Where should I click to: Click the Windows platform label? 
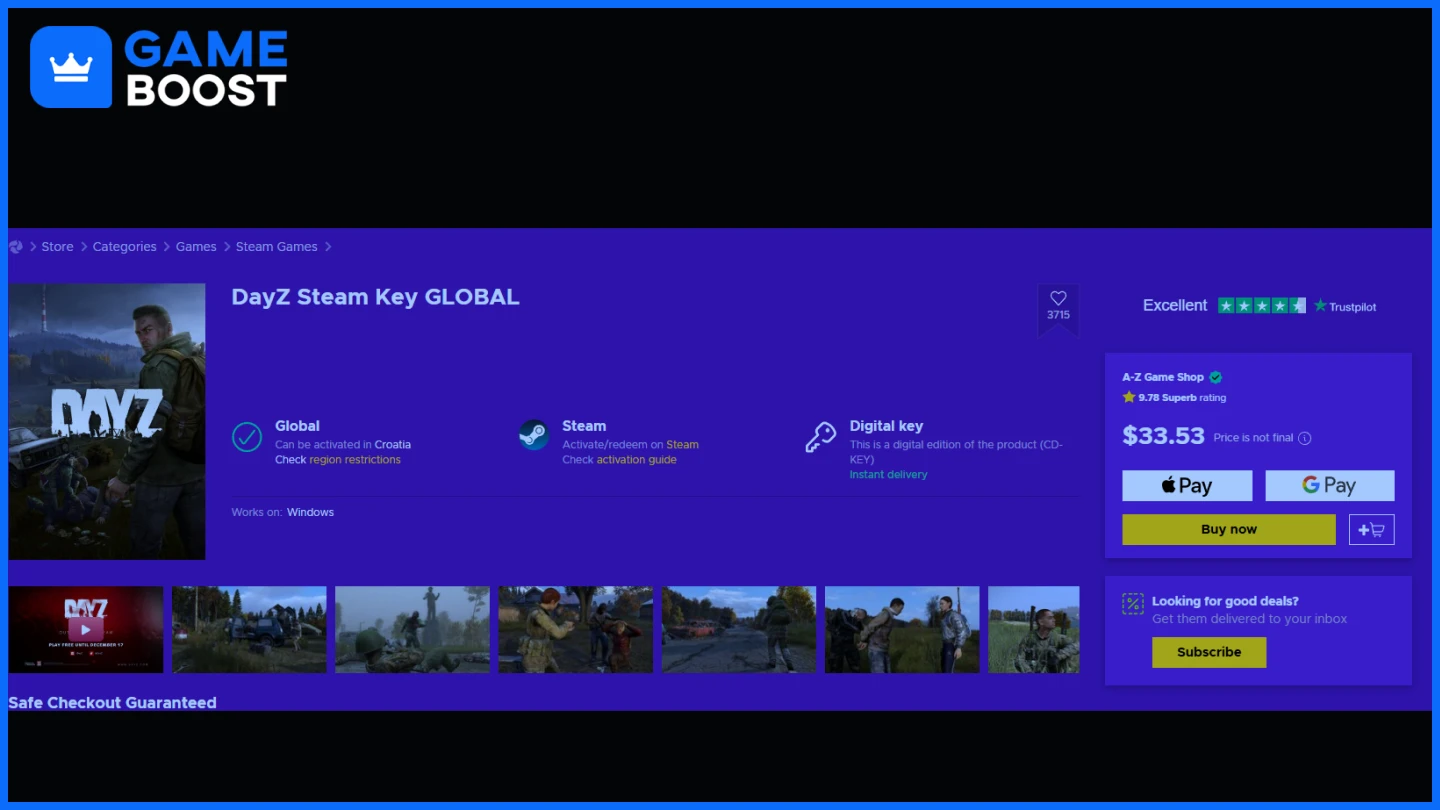310,512
